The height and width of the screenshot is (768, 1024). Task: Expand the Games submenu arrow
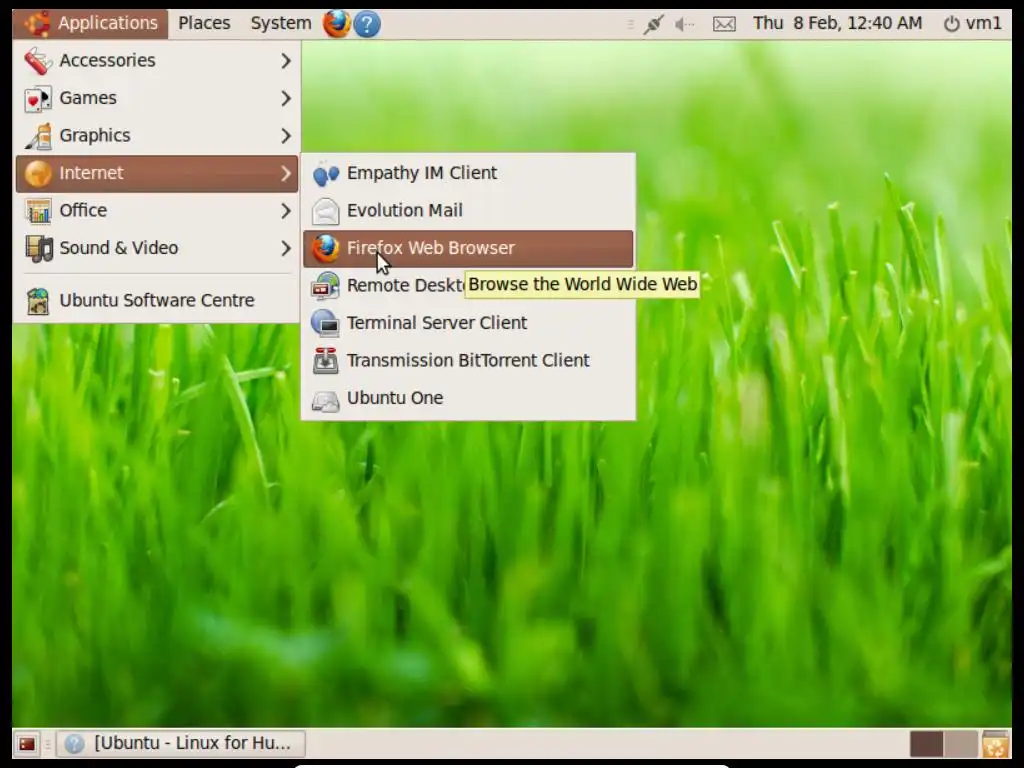click(285, 99)
